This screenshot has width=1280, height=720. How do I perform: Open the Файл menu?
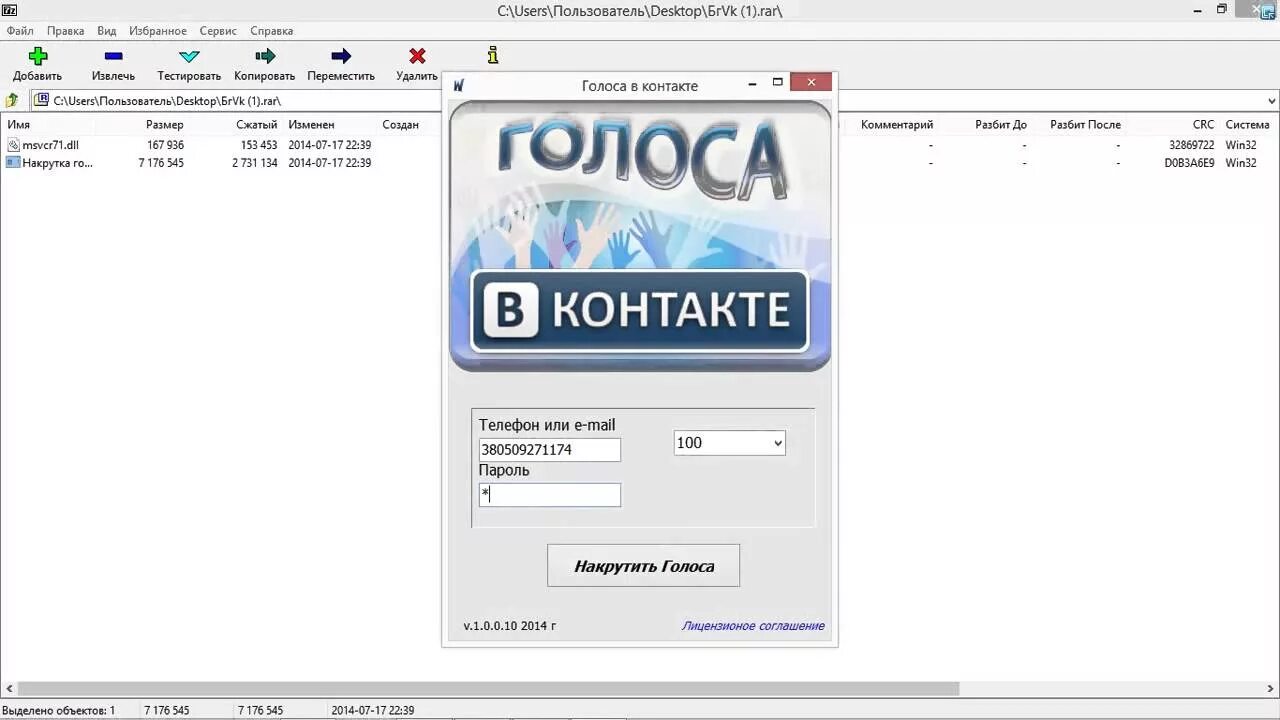coord(20,31)
